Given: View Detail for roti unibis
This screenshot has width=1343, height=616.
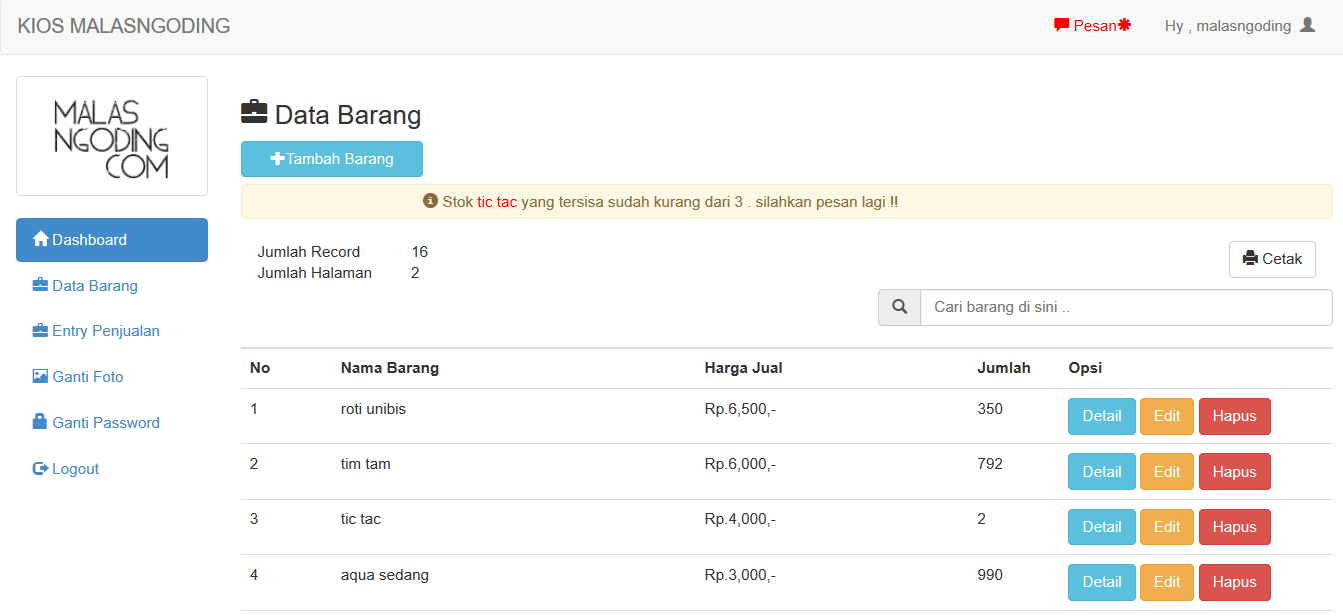Looking at the screenshot, I should tap(1101, 417).
